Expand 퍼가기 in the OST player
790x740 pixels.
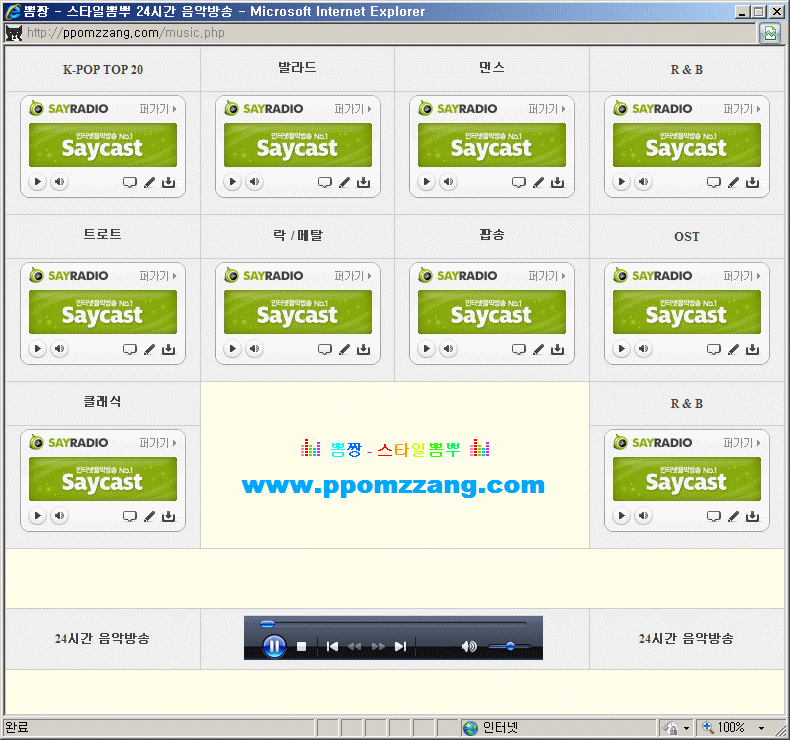pyautogui.click(x=740, y=276)
